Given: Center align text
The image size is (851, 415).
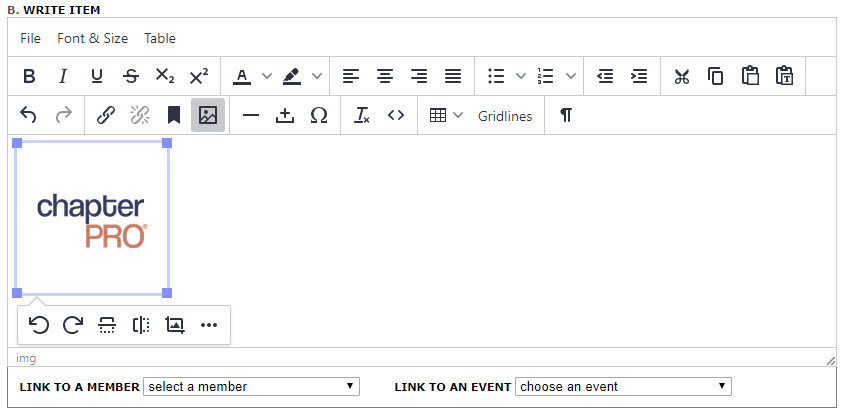Looking at the screenshot, I should (x=385, y=76).
